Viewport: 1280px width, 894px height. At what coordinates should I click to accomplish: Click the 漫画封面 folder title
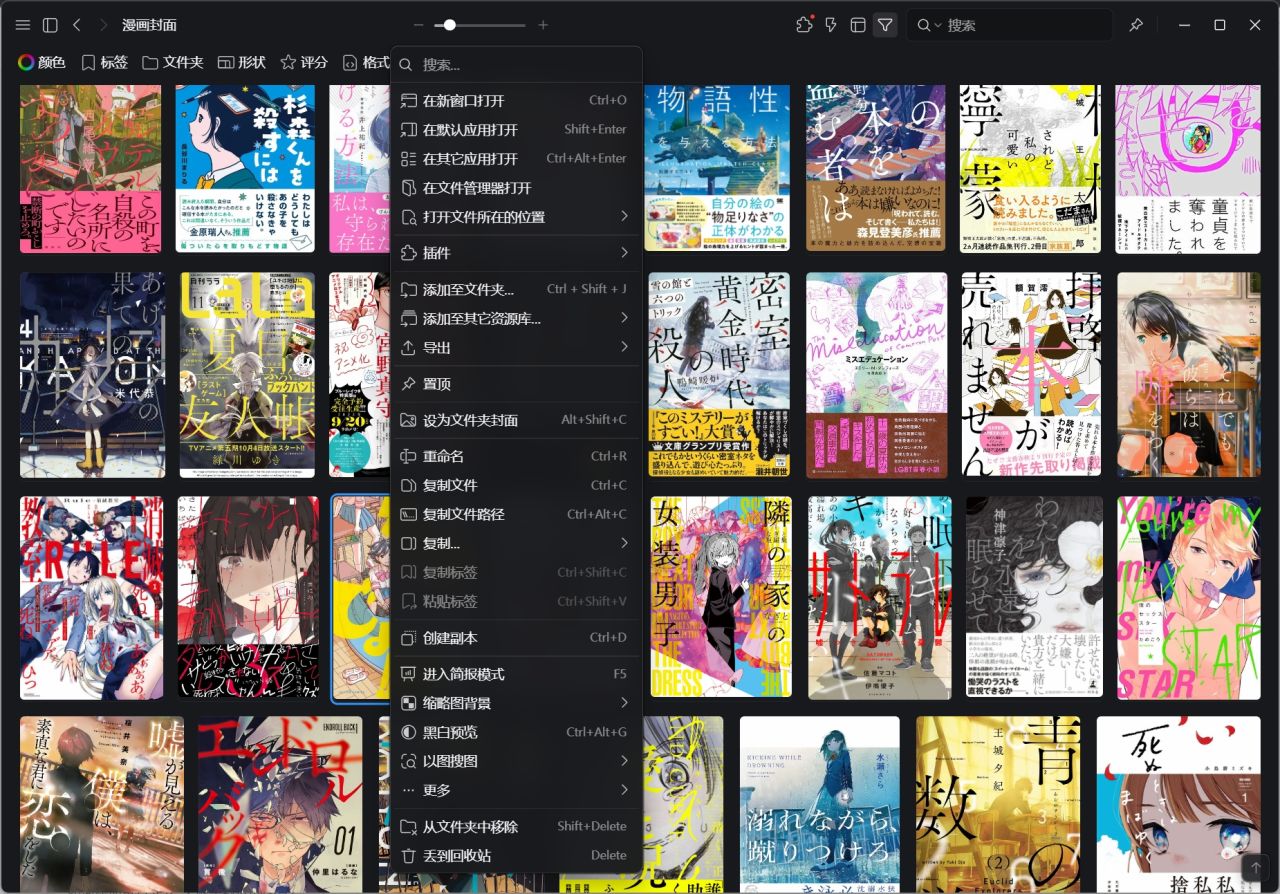[x=149, y=25]
